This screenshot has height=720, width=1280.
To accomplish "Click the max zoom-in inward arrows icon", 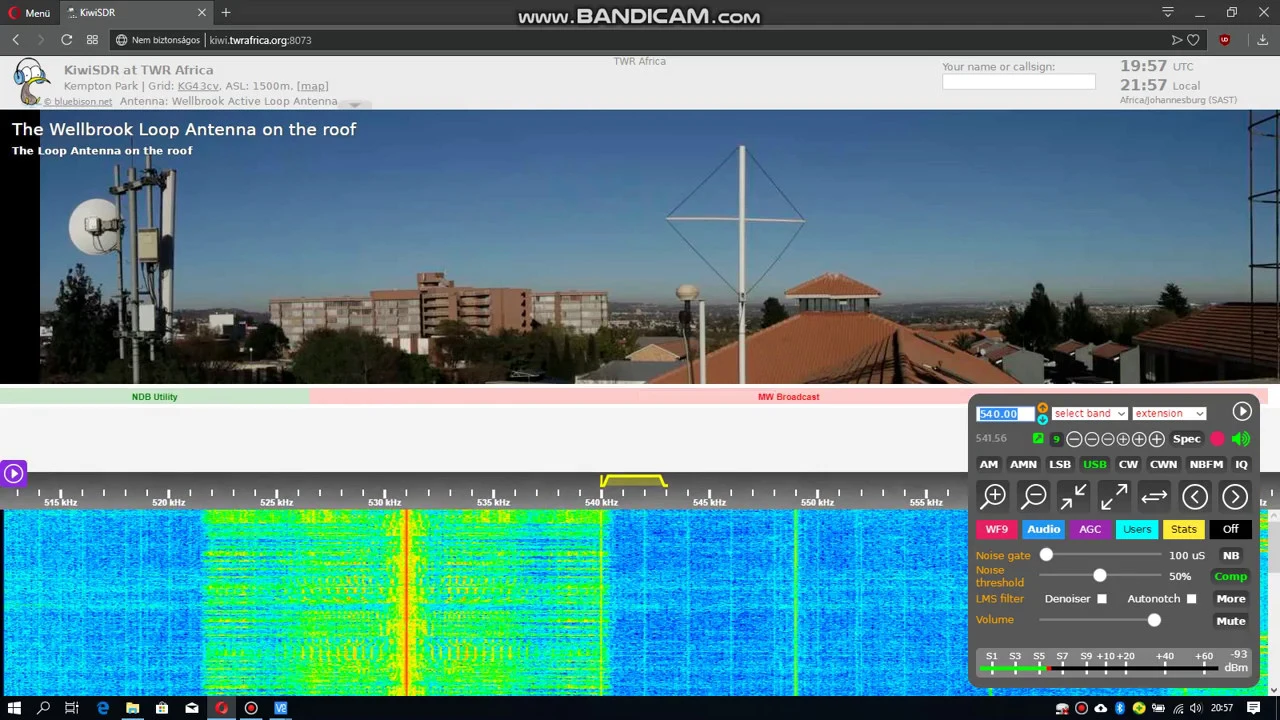I will click(x=1074, y=496).
